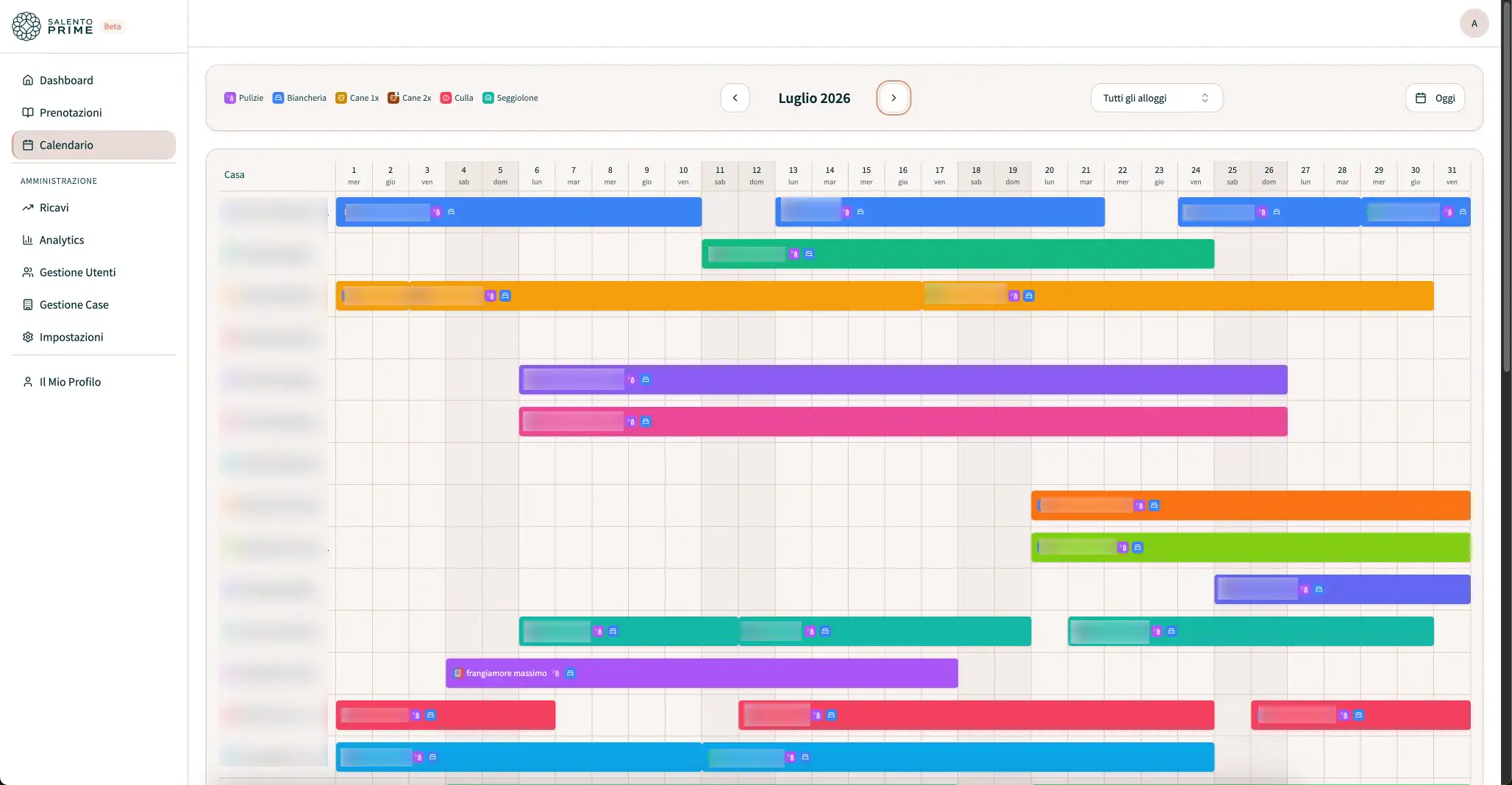The height and width of the screenshot is (785, 1512).
Task: Click the Cane 1x legend icon
Action: [x=341, y=98]
